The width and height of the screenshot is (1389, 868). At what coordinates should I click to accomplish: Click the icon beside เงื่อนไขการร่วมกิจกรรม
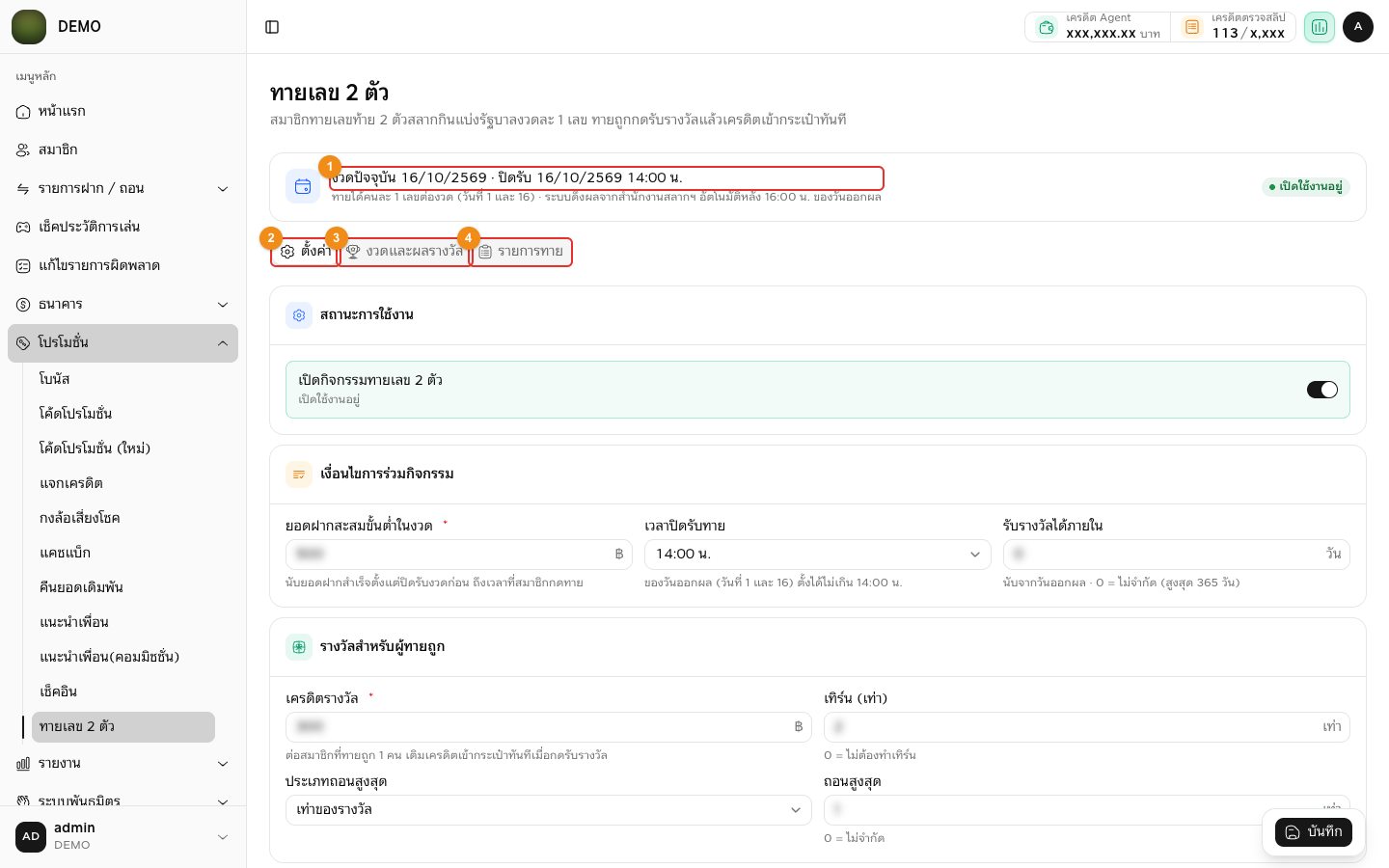click(299, 475)
